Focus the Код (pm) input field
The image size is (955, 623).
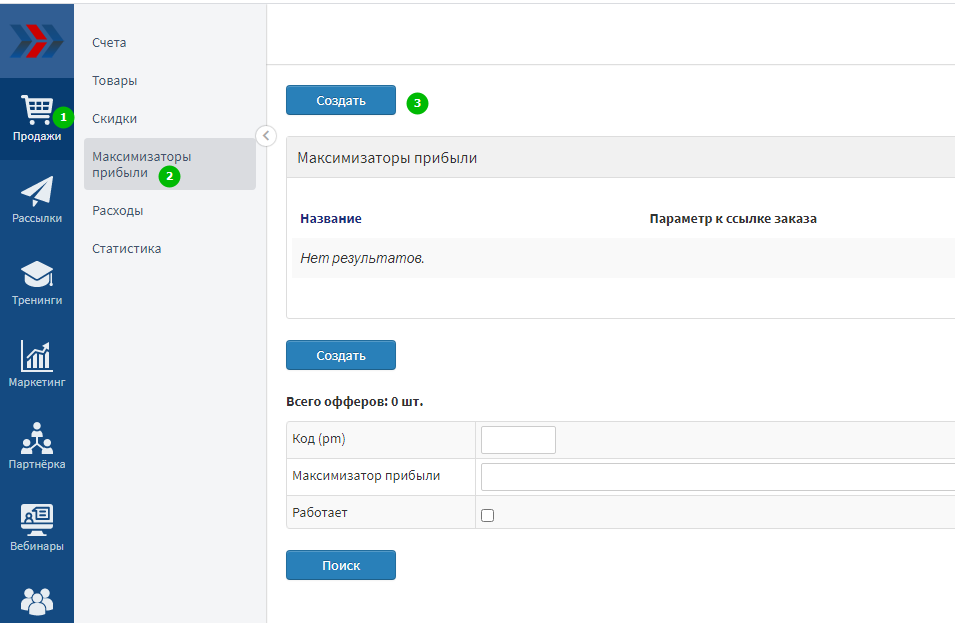(x=518, y=440)
